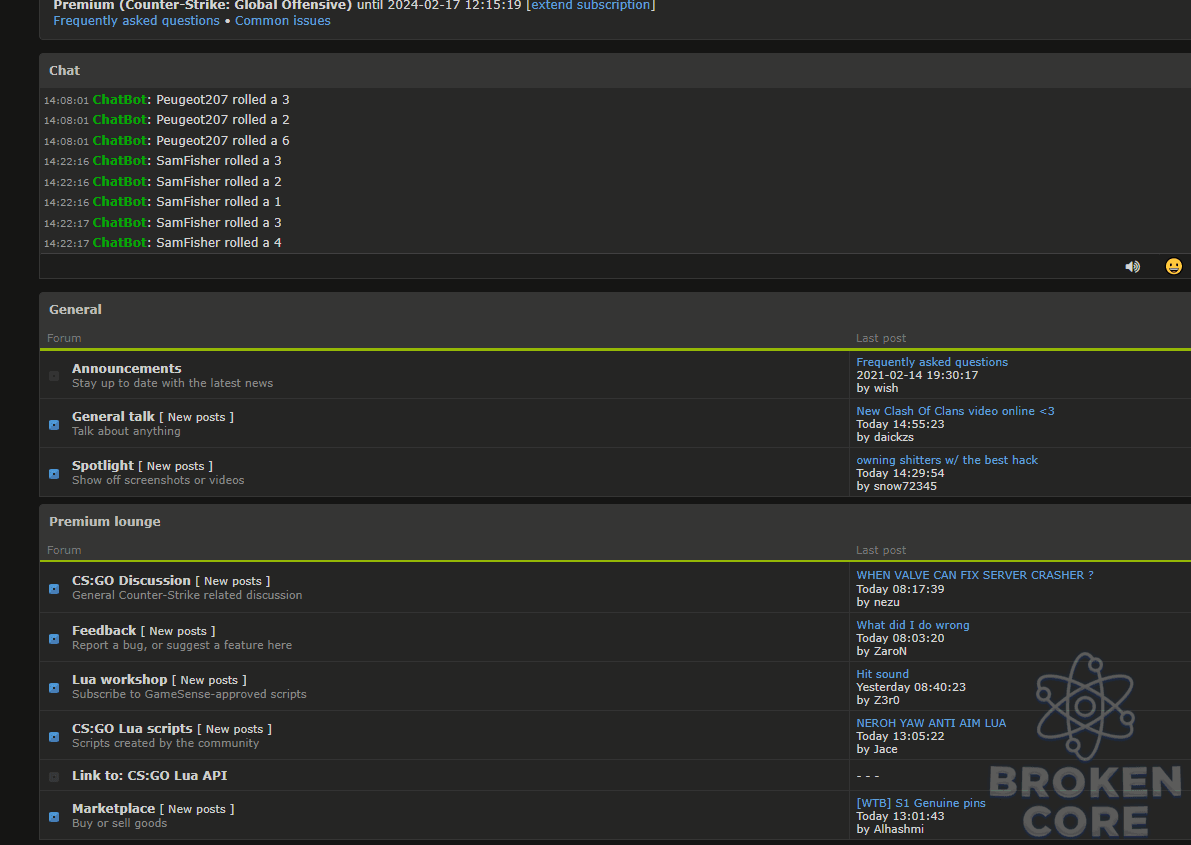
Task: View New posts in CS:GO Lua scripts
Action: pos(235,729)
